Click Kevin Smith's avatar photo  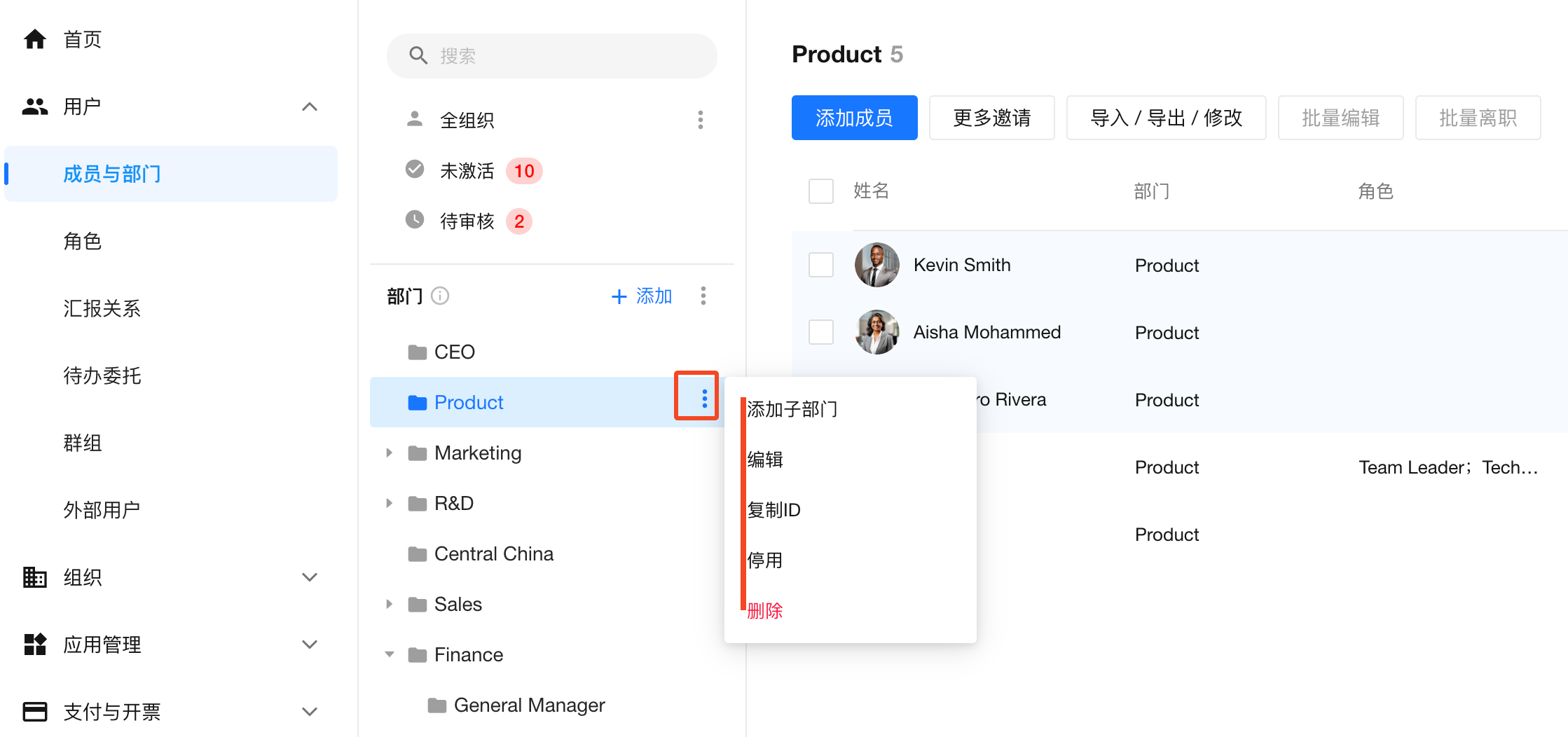(x=876, y=265)
